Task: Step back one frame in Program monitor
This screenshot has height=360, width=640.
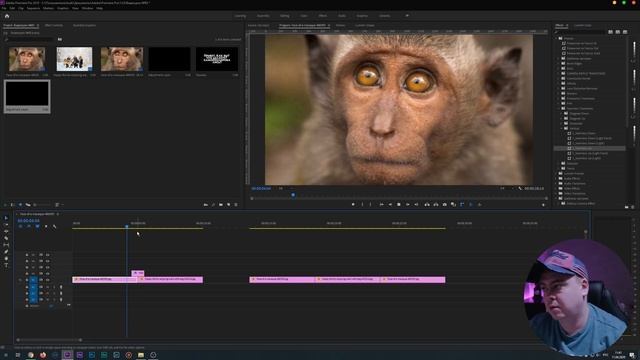Action: tap(390, 204)
